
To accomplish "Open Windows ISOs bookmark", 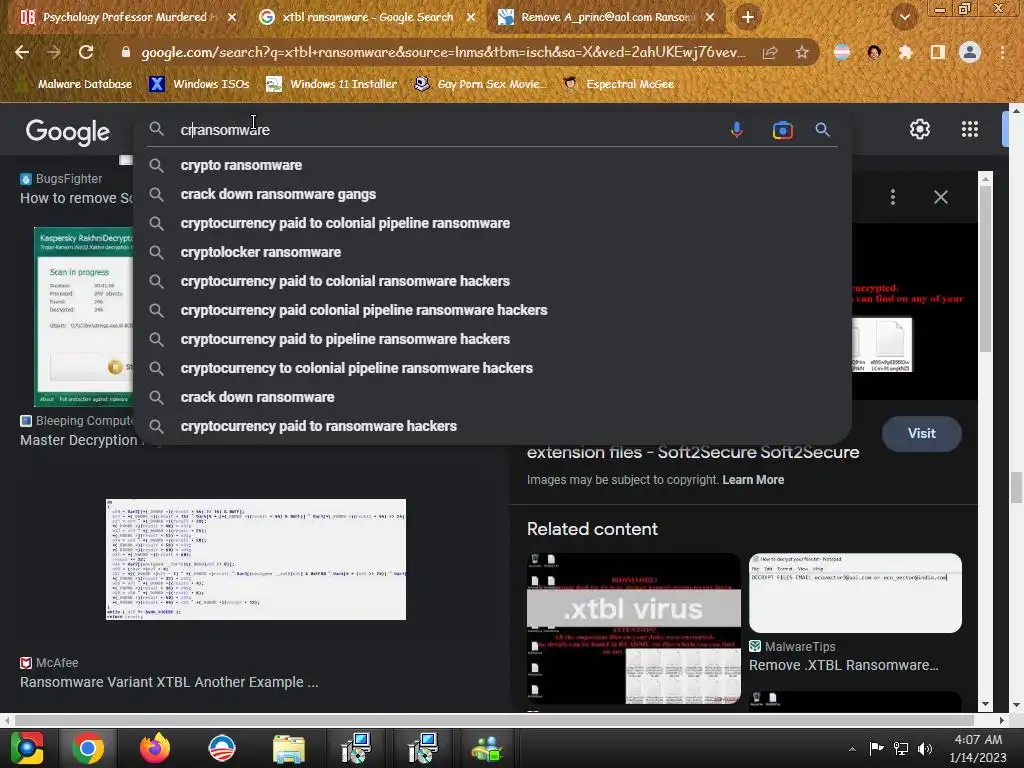I will pyautogui.click(x=199, y=84).
